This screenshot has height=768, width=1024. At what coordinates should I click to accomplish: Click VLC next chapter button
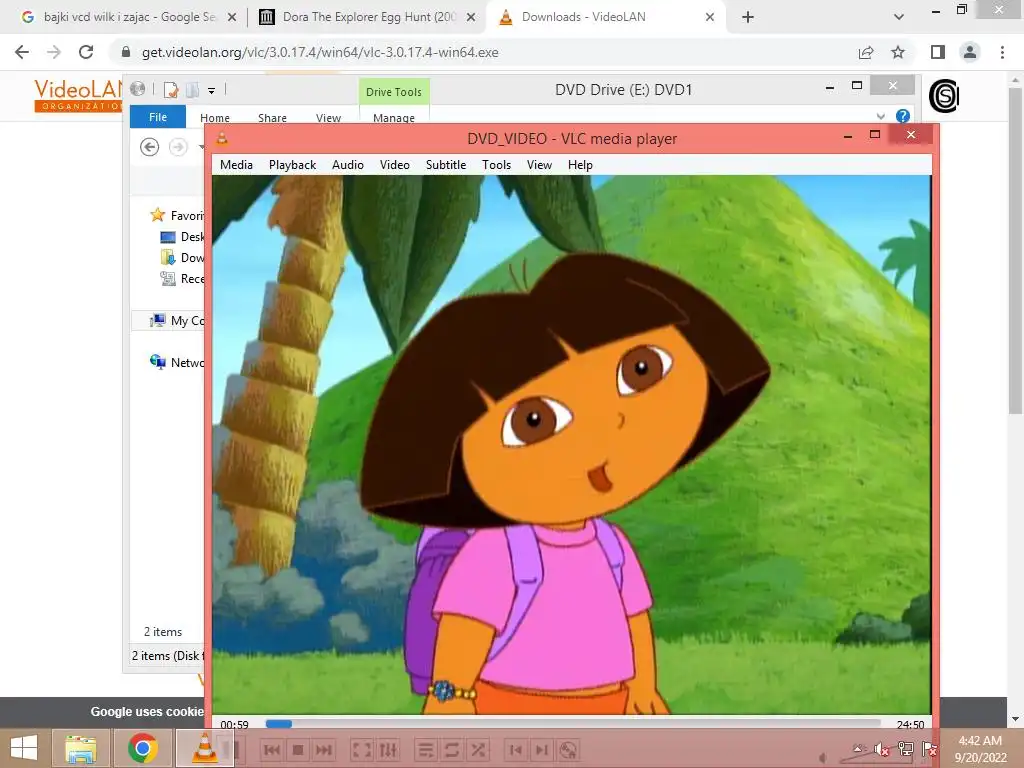pos(324,750)
